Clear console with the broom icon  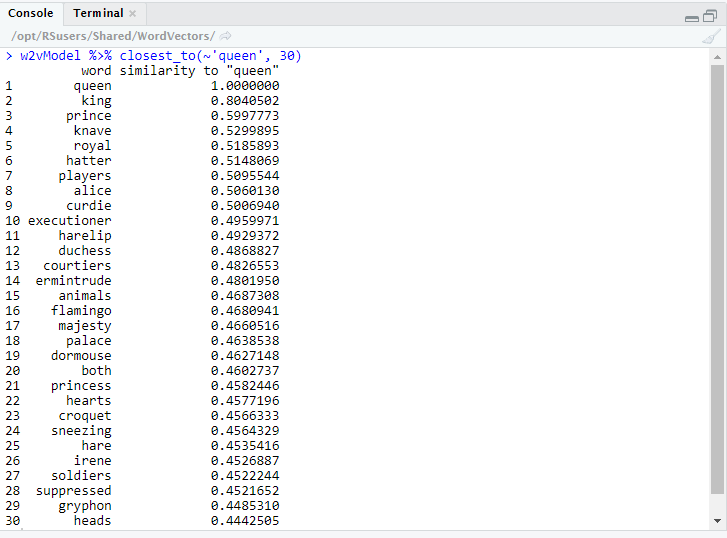click(711, 36)
